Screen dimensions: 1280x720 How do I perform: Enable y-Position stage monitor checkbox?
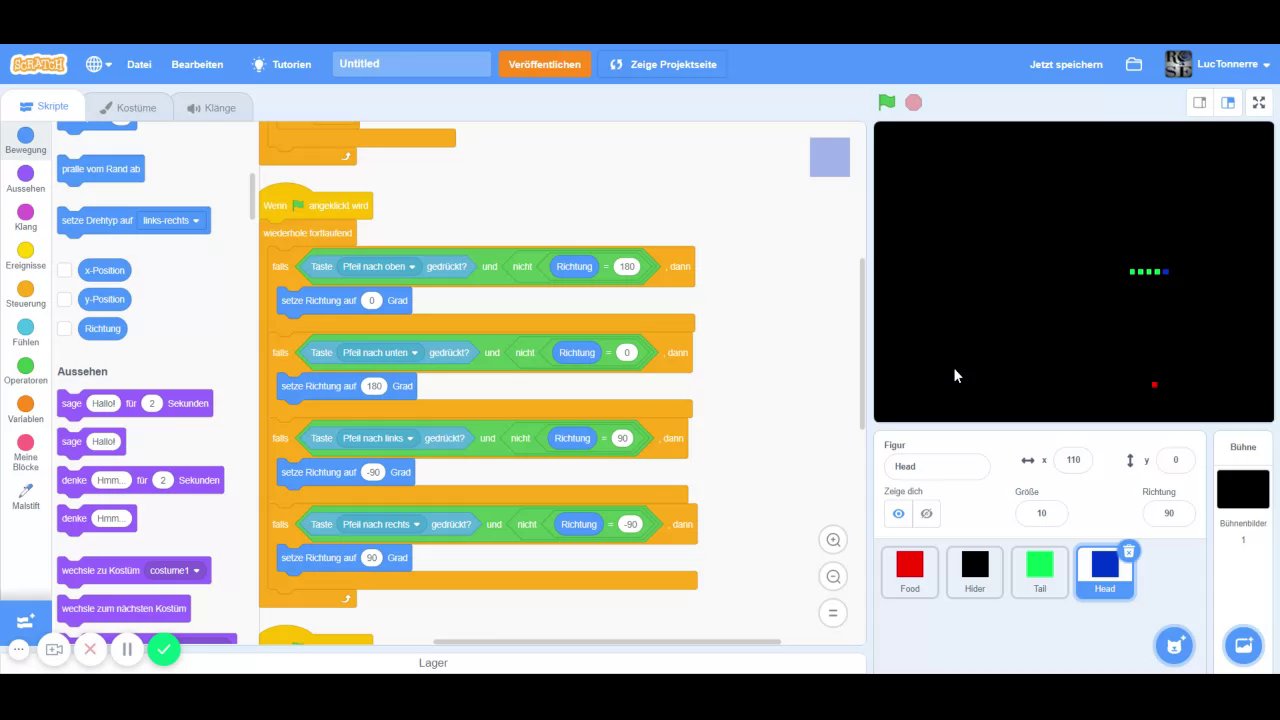pyautogui.click(x=64, y=299)
